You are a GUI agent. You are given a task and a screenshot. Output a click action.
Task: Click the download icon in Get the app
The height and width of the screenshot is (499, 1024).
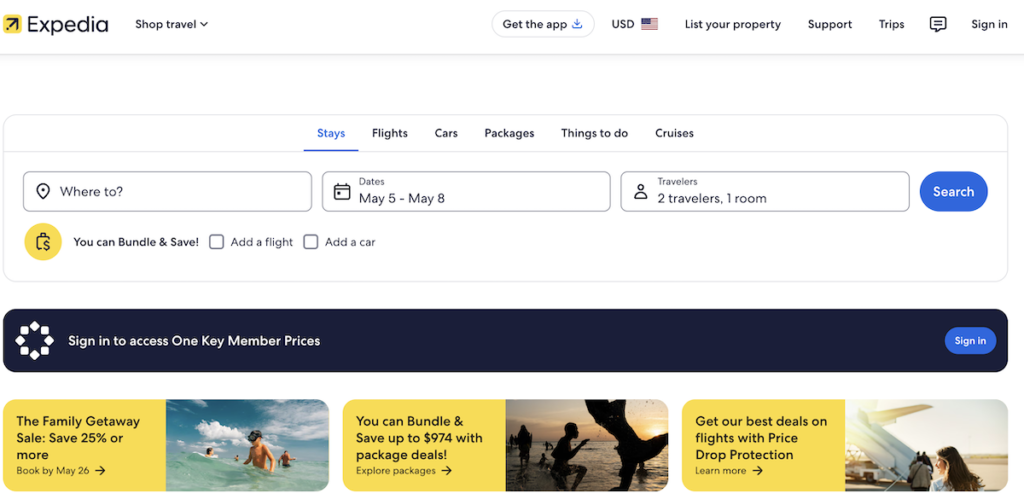click(577, 24)
